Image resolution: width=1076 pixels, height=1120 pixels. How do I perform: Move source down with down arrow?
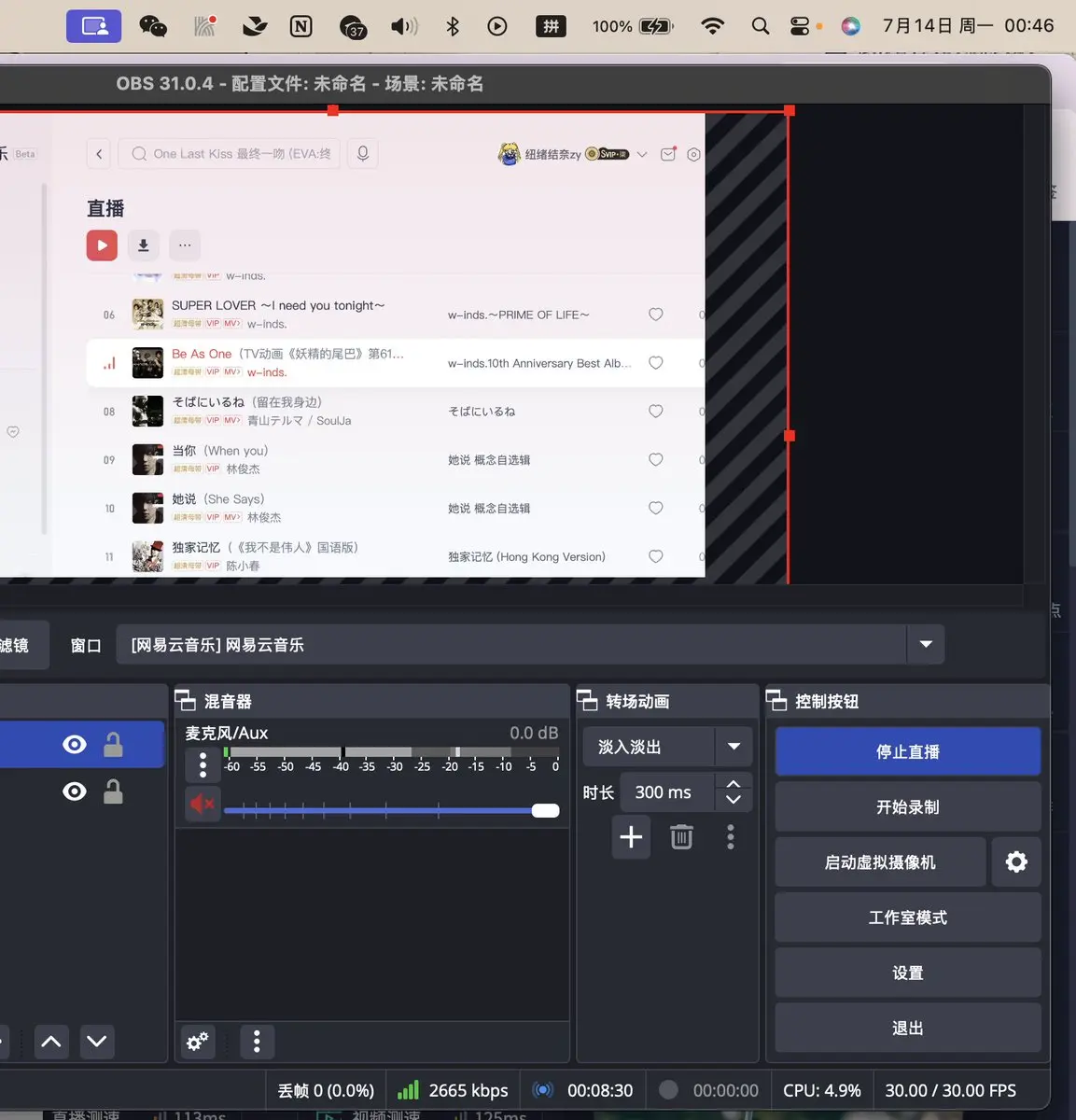97,1042
